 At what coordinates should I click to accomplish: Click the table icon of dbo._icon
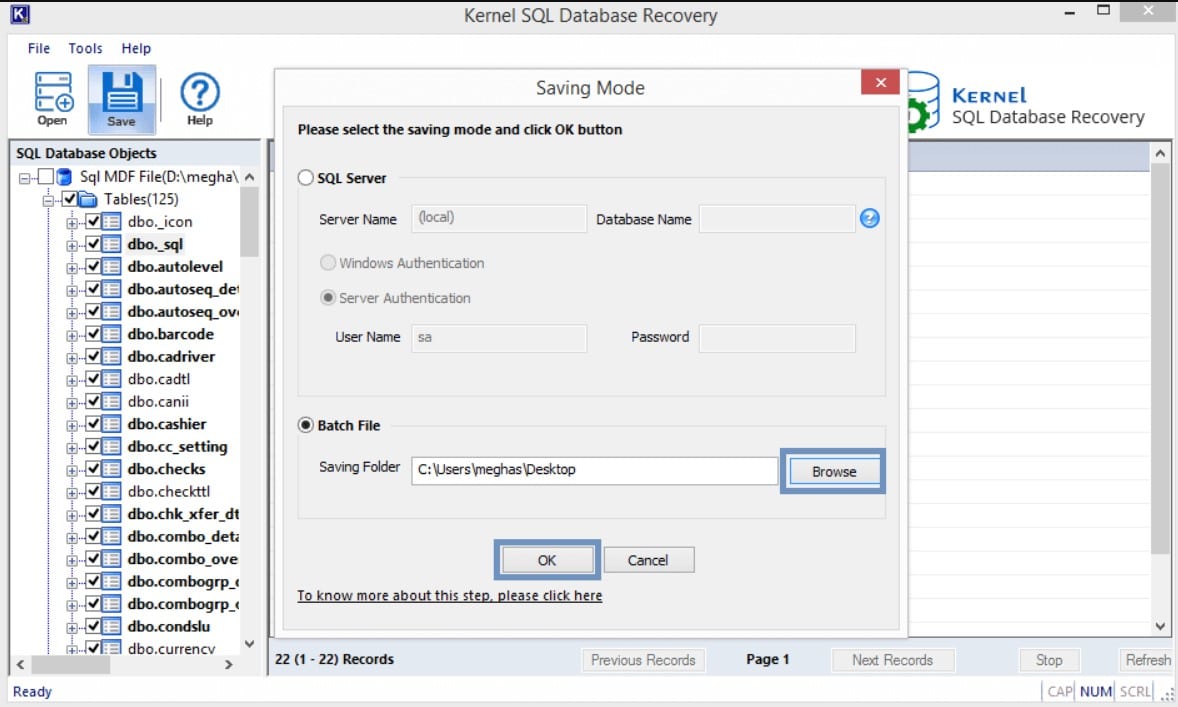[x=111, y=222]
